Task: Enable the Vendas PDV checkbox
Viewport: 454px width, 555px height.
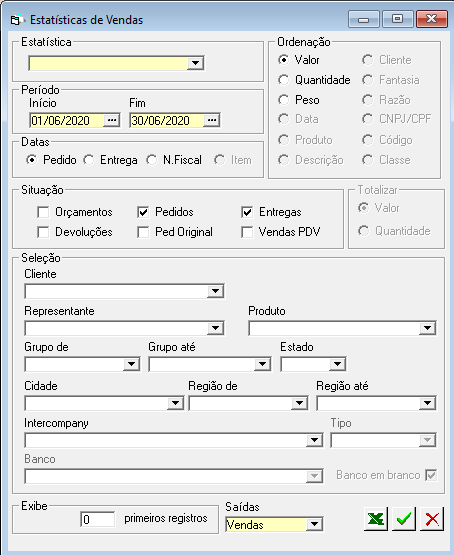Action: pos(247,233)
